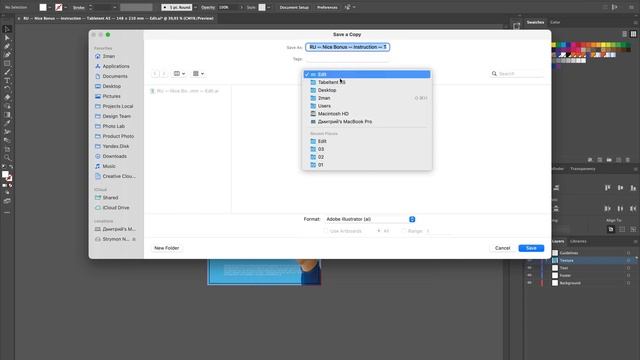Show swatches in grid thumbnail view
The width and height of the screenshot is (640, 360).
point(633,34)
